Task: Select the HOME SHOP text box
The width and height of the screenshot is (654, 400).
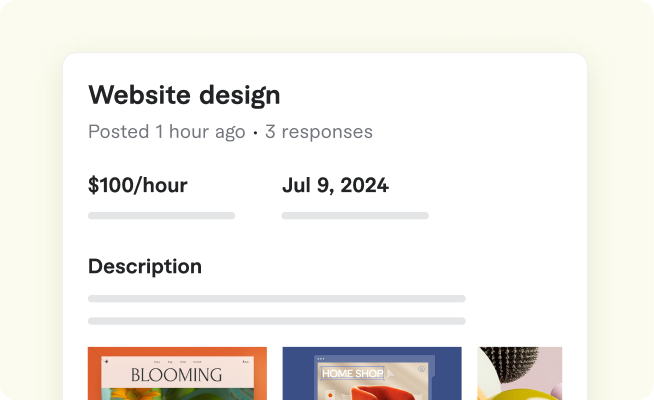Action: point(352,373)
